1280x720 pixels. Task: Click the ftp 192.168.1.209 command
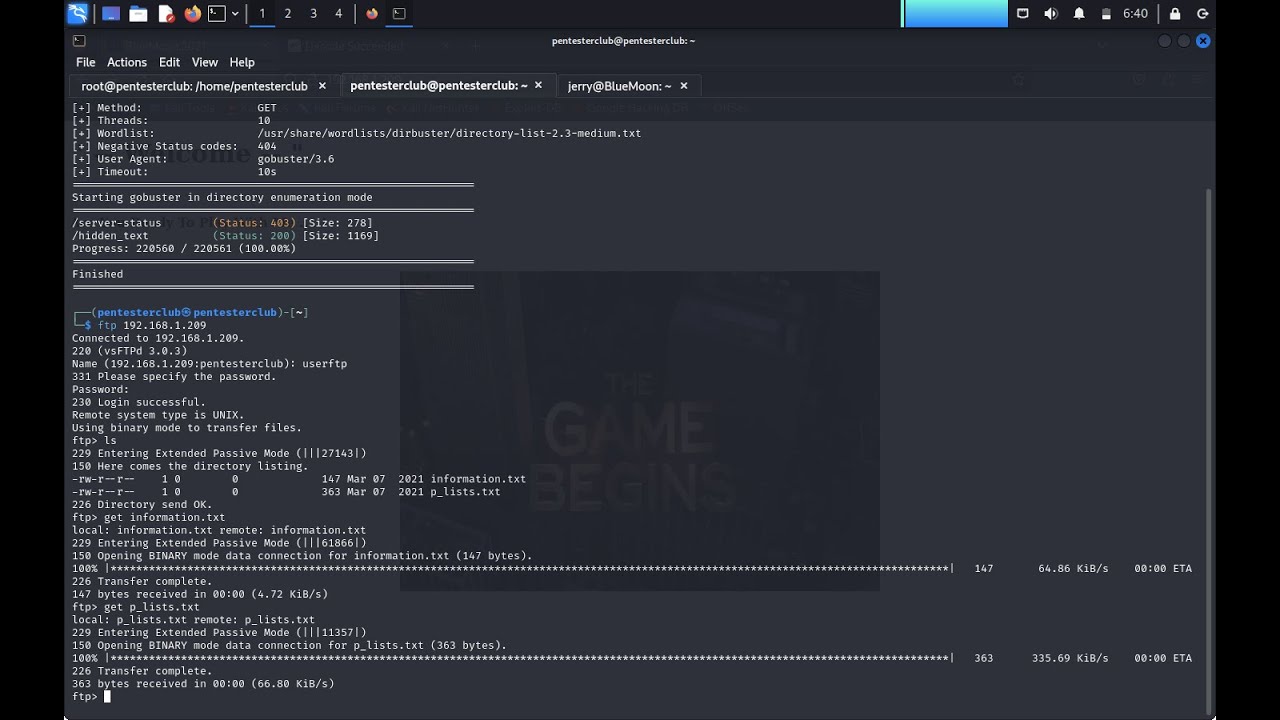pyautogui.click(x=152, y=325)
